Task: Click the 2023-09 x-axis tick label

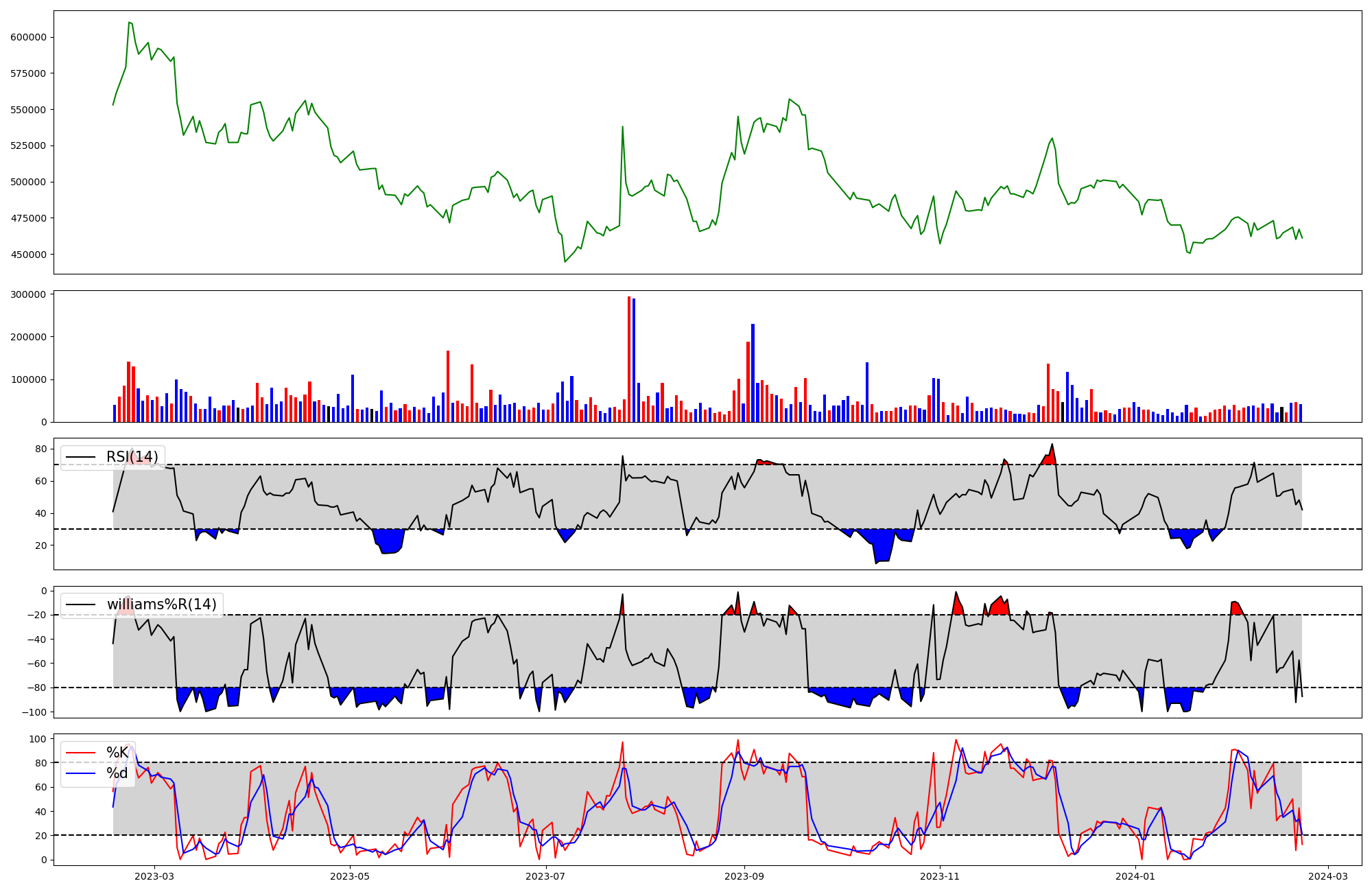Action: (744, 876)
